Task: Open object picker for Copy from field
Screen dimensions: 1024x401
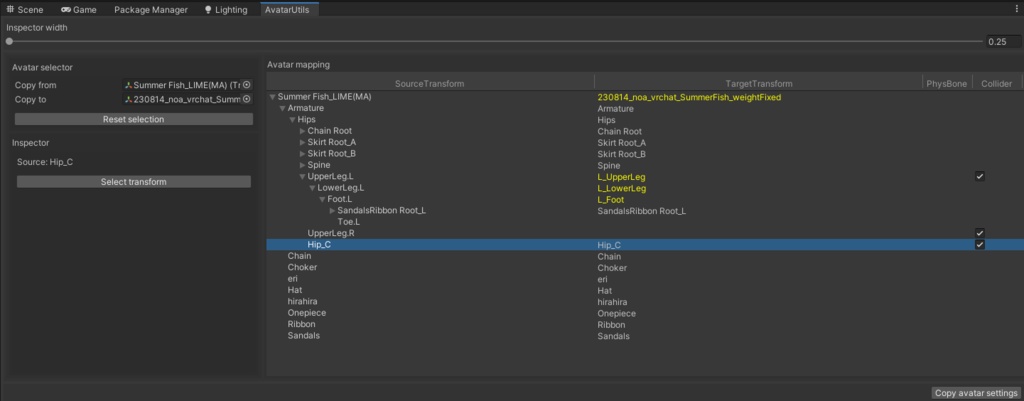Action: coord(246,85)
